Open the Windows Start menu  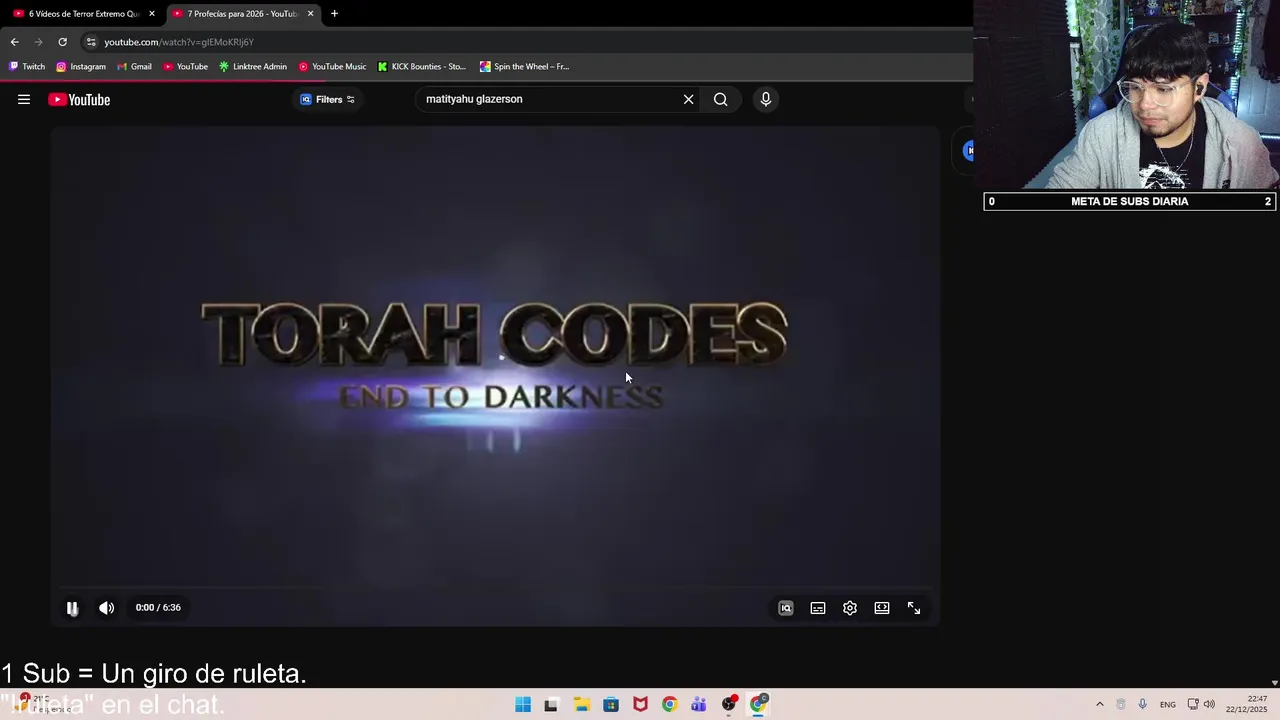[523, 704]
